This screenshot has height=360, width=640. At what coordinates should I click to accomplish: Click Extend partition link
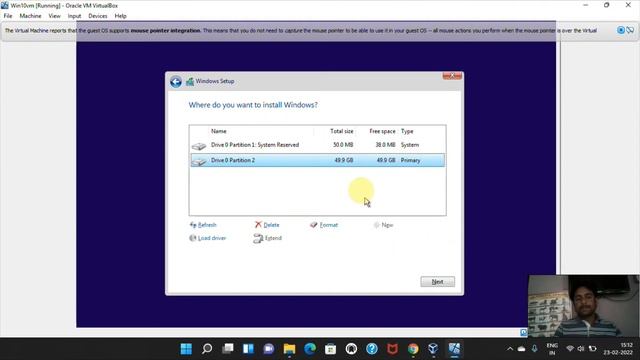coord(267,238)
